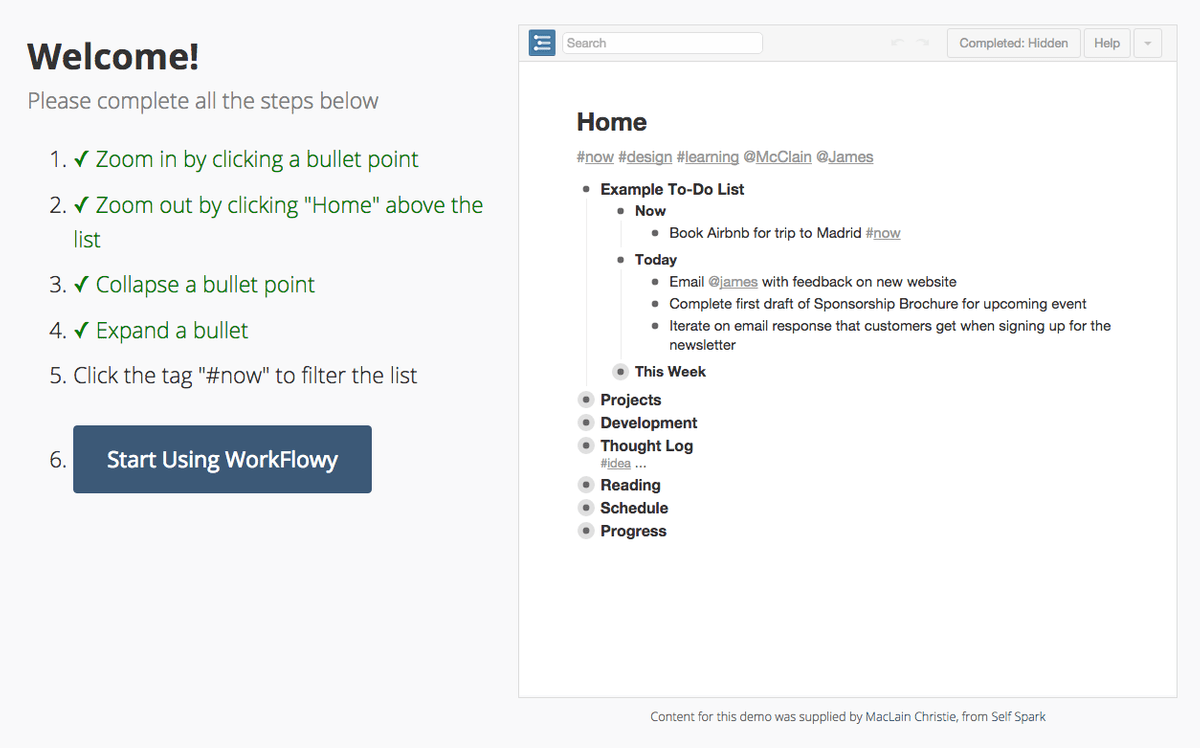Click bullet of Book Airbnb item
Image resolution: width=1200 pixels, height=748 pixels.
pyautogui.click(x=655, y=233)
